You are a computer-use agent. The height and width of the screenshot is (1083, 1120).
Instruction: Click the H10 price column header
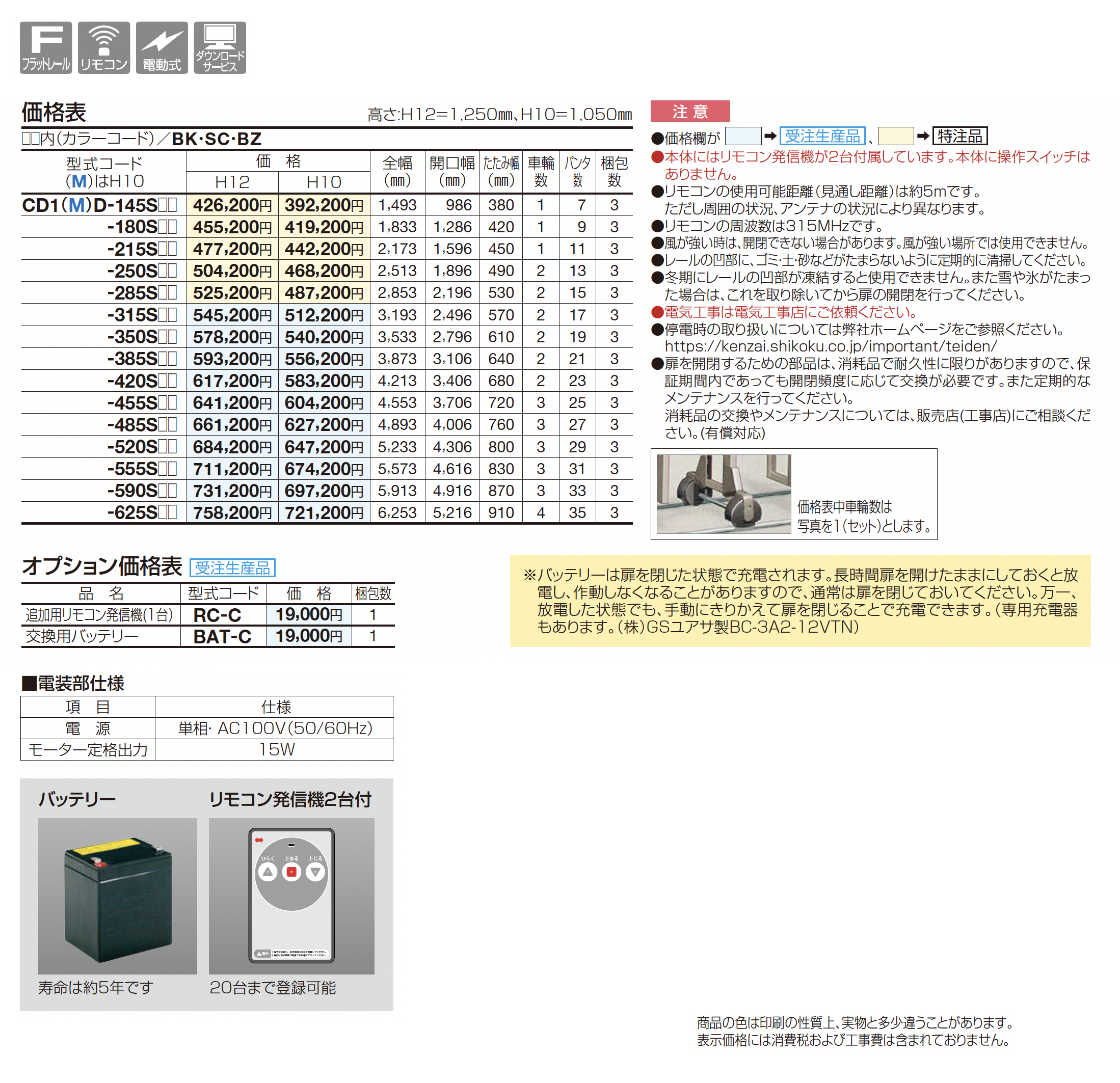tap(324, 182)
